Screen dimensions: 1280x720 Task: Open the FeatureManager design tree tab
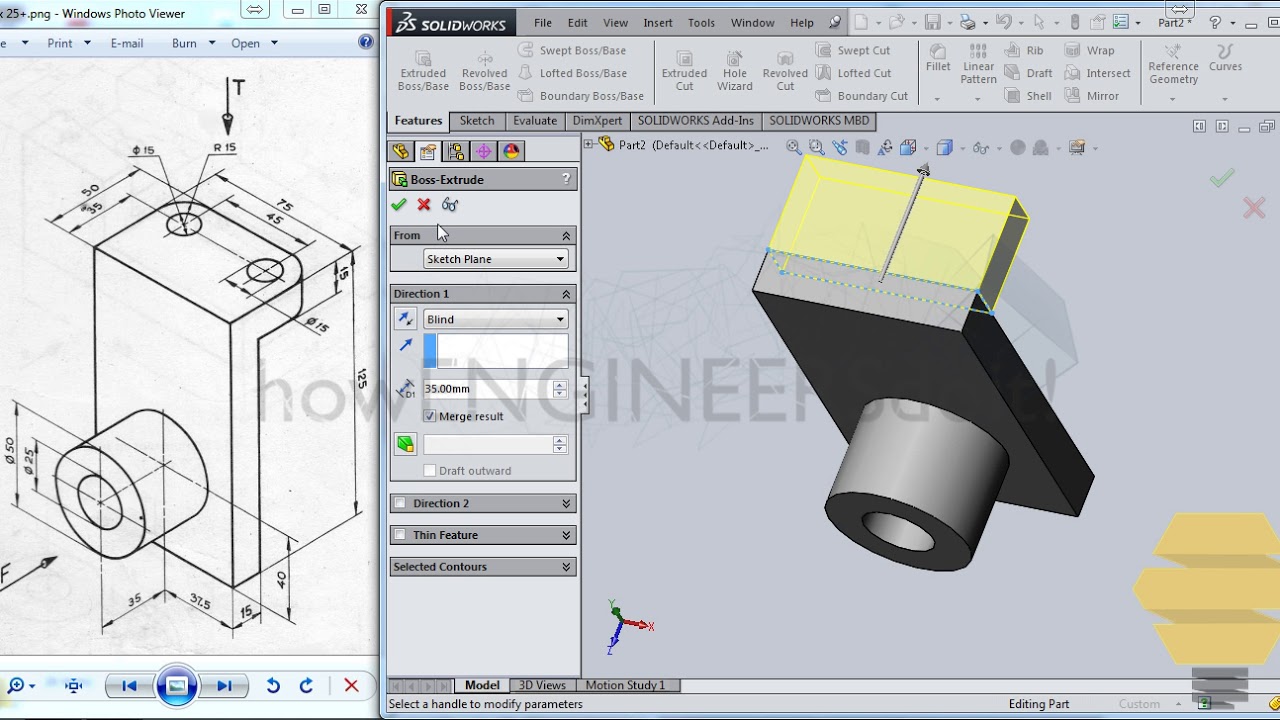coord(401,151)
